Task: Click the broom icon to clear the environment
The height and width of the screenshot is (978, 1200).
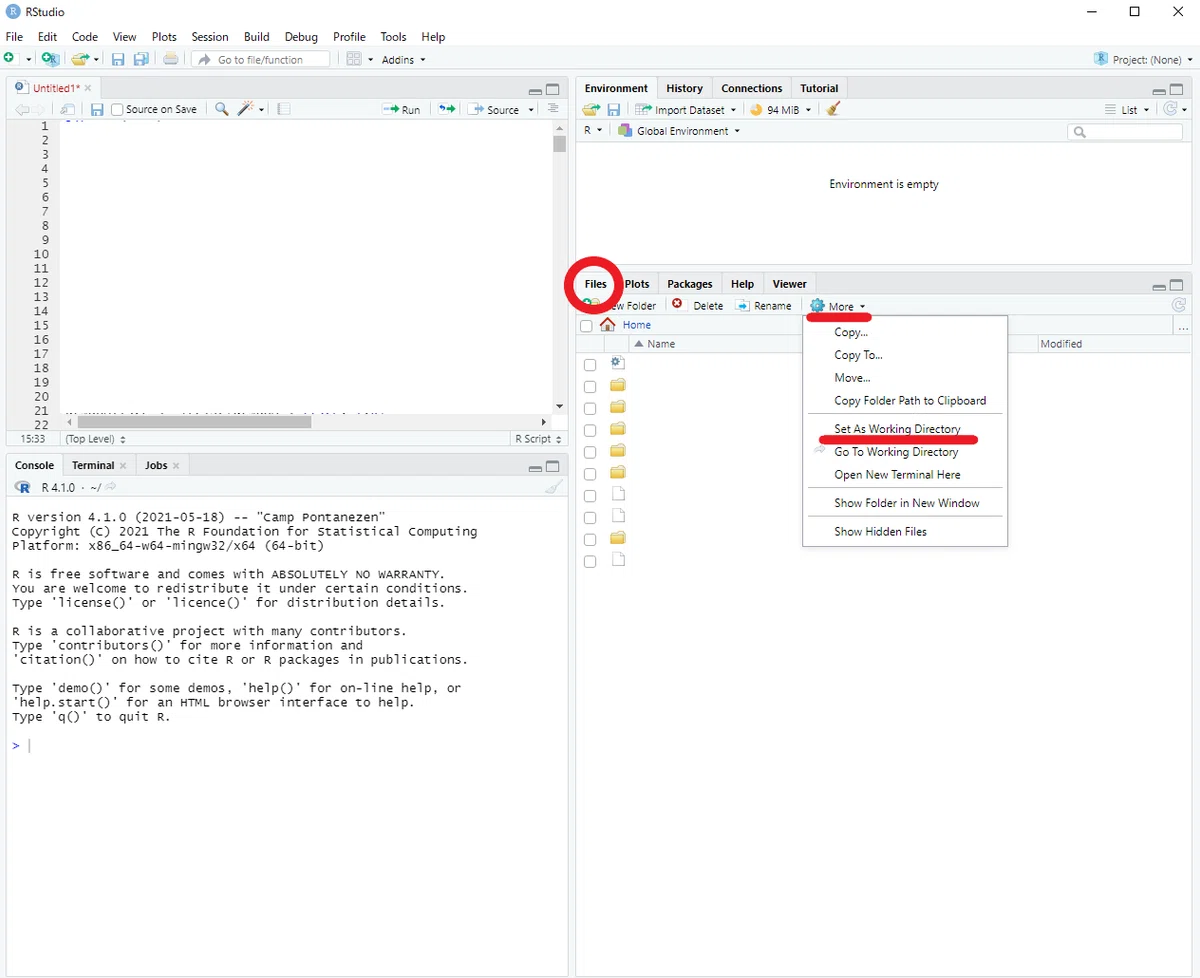Action: pyautogui.click(x=834, y=109)
